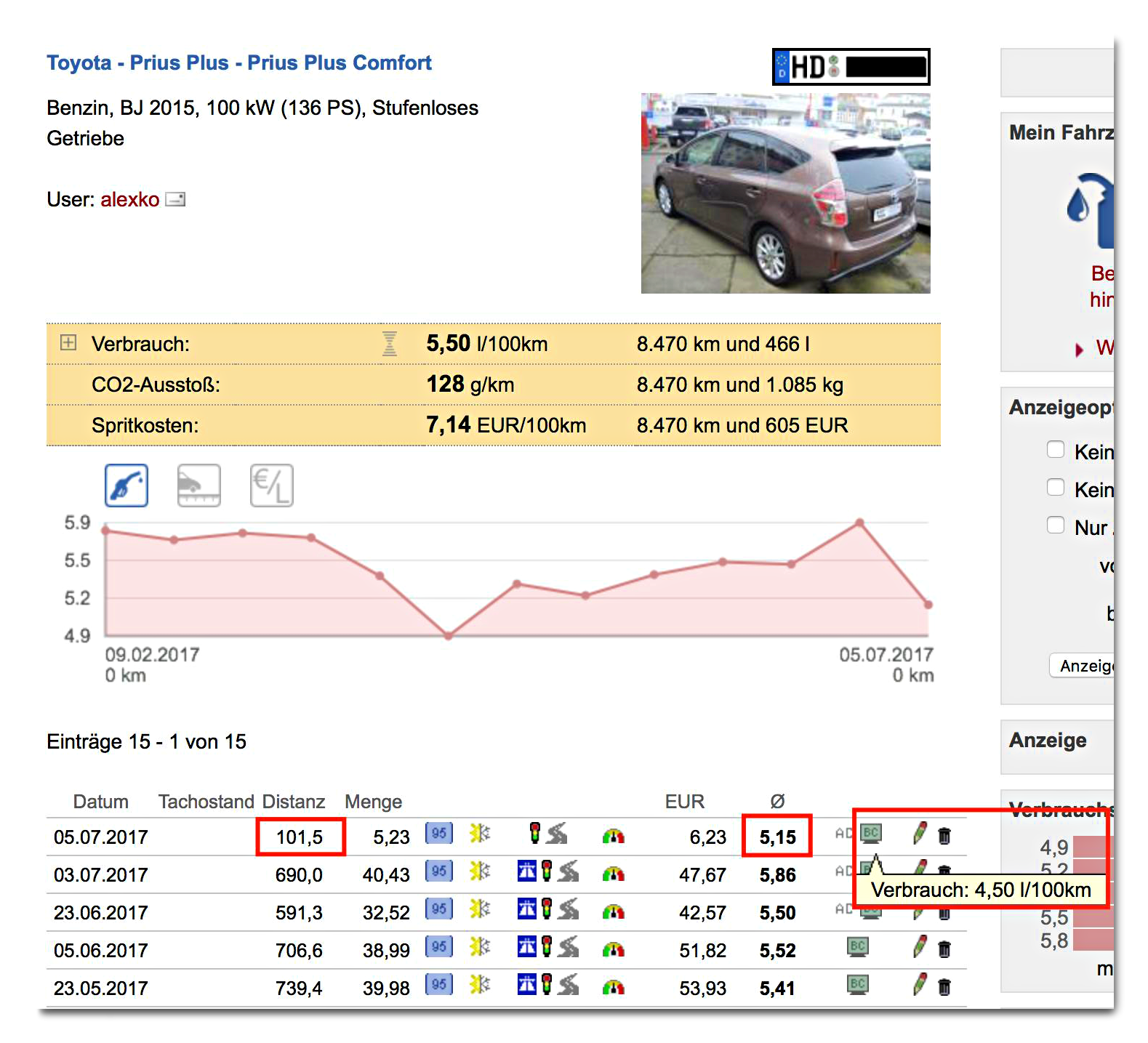Click the last chart data point at 05.07.2017
This screenshot has width=1148, height=1043.
(x=928, y=604)
